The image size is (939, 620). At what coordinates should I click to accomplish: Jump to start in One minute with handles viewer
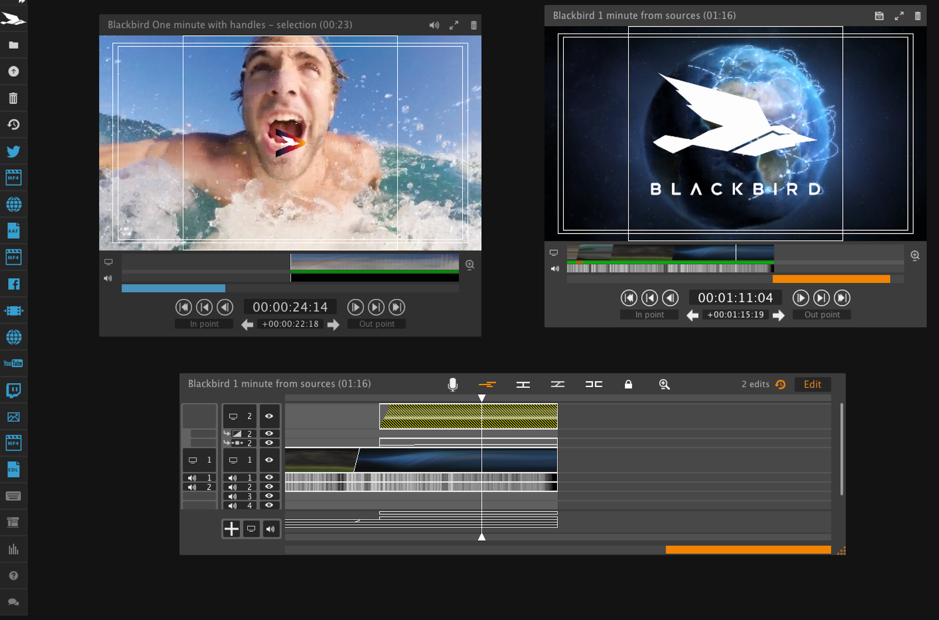[183, 307]
